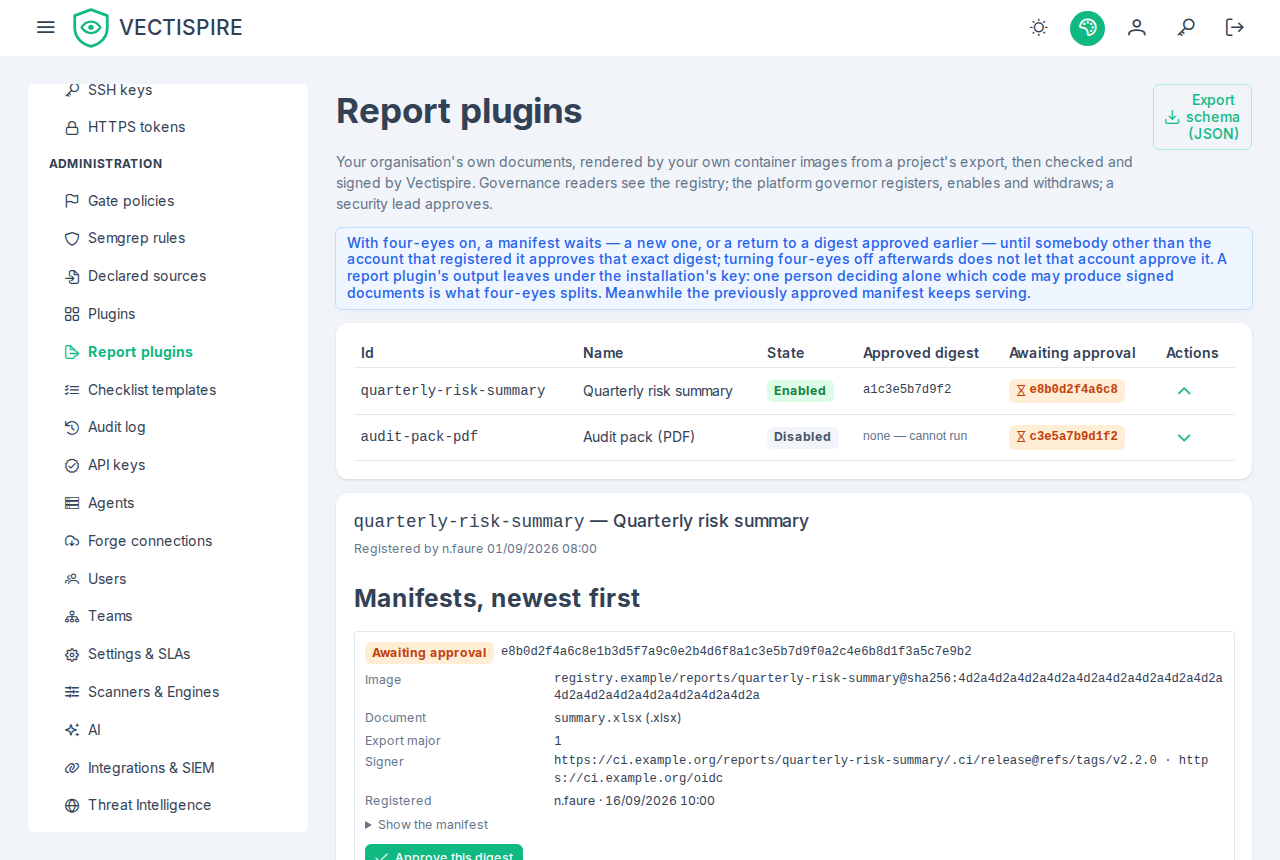1280x860 pixels.
Task: Click the API keys check-circle icon
Action: [x=72, y=465]
